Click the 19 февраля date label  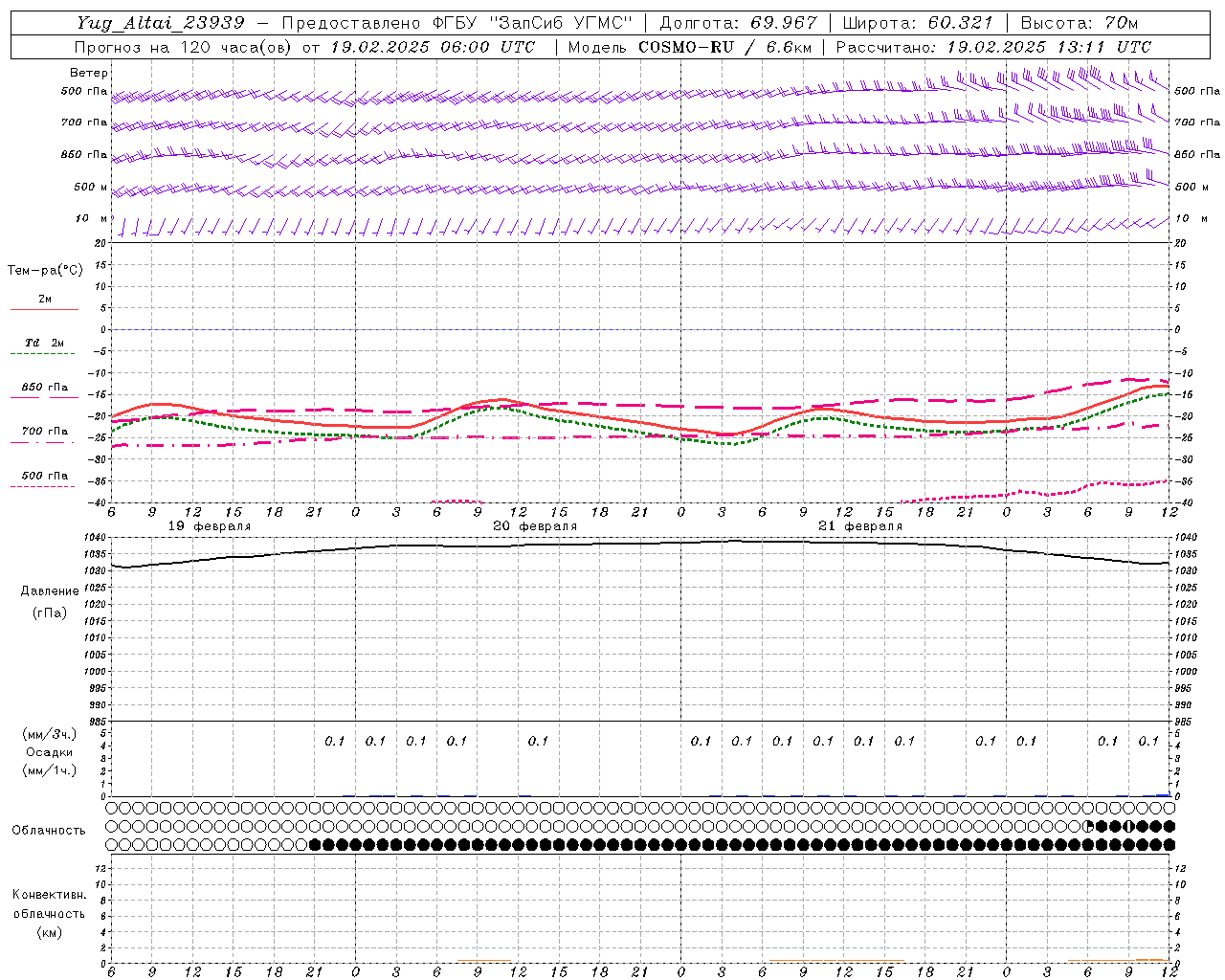(x=210, y=526)
